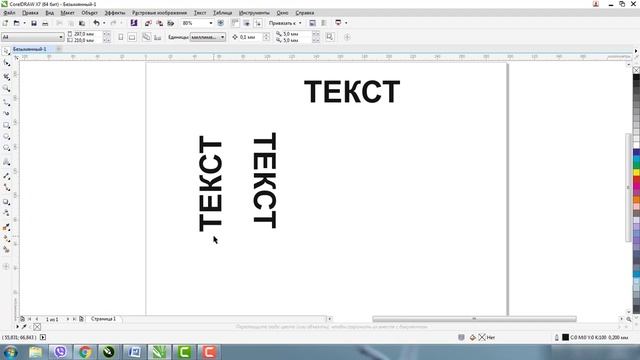Viewport: 640px width, 360px height.
Task: Open Viber from the Windows taskbar
Action: pos(60,352)
